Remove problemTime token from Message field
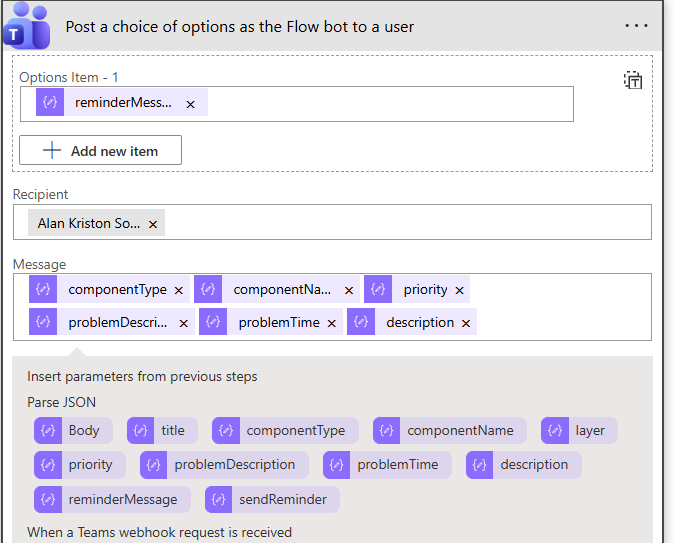This screenshot has width=675, height=543. point(331,323)
